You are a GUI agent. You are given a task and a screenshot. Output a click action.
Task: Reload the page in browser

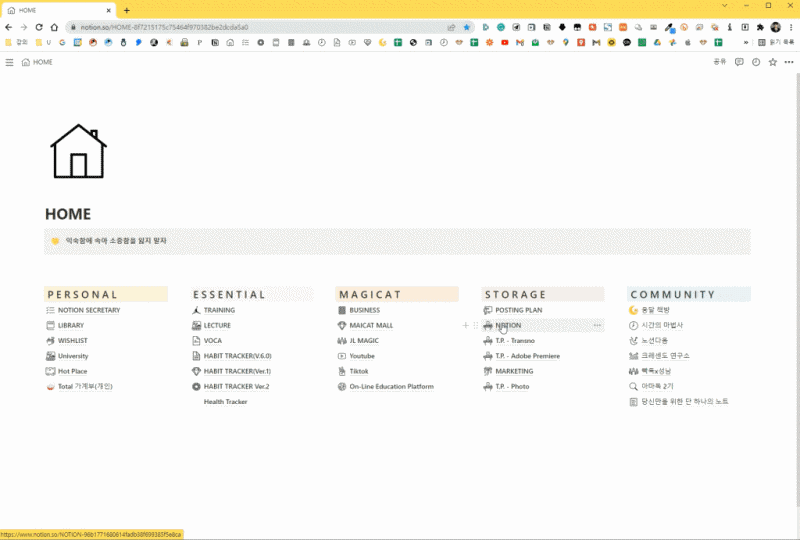pos(39,27)
